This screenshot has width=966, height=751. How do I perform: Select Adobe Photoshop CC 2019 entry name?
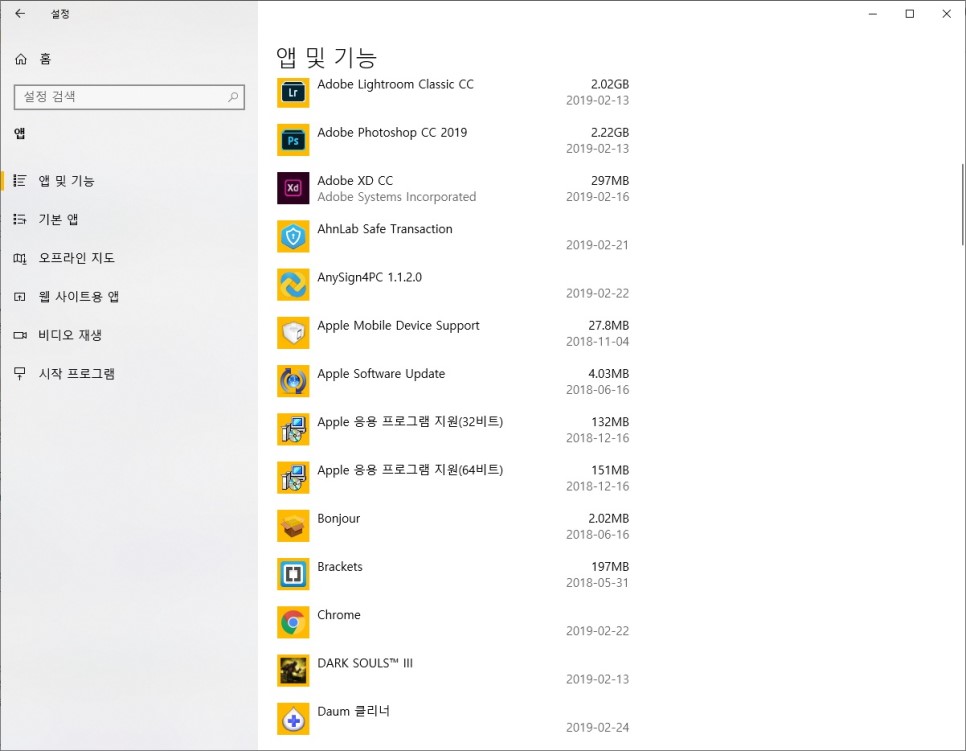(x=392, y=132)
